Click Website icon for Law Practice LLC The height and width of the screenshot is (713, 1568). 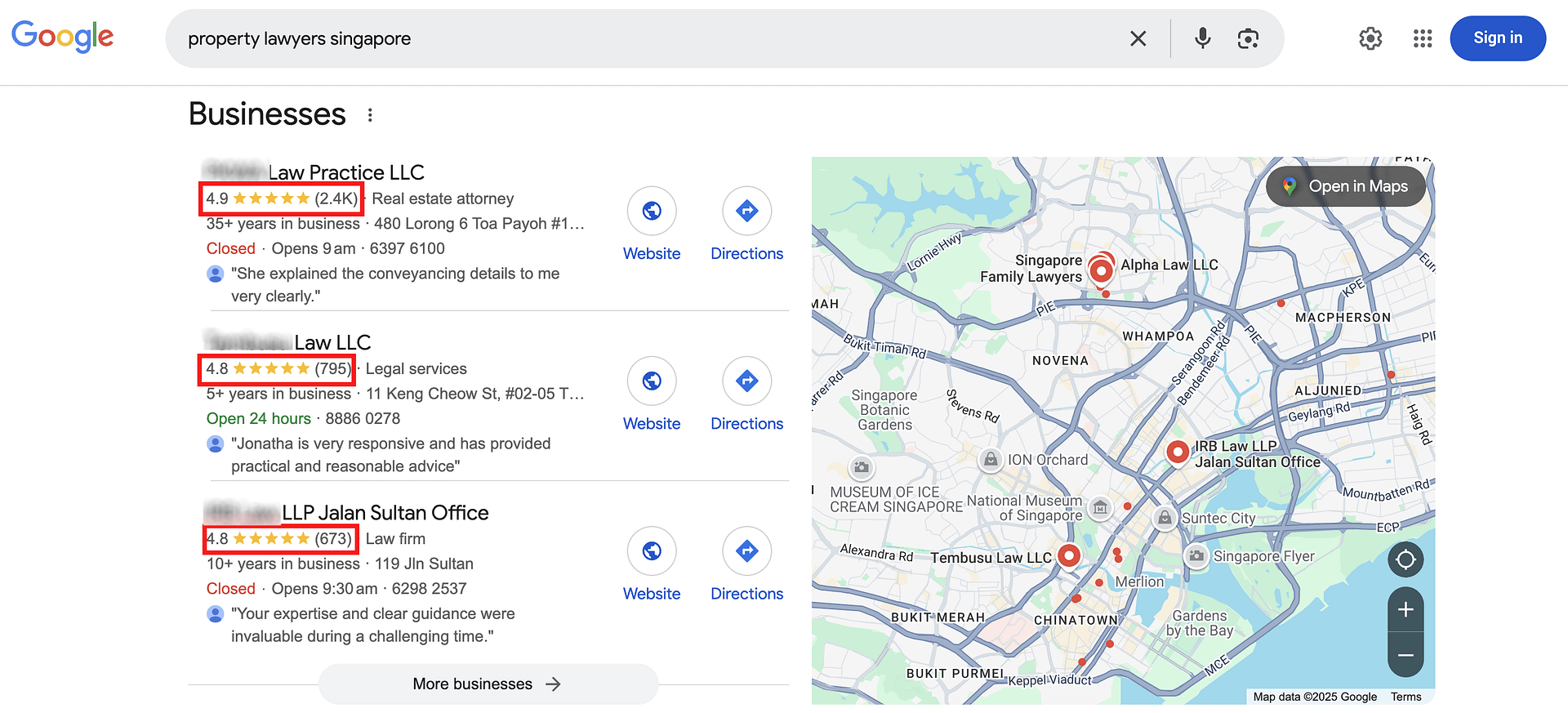(x=651, y=212)
